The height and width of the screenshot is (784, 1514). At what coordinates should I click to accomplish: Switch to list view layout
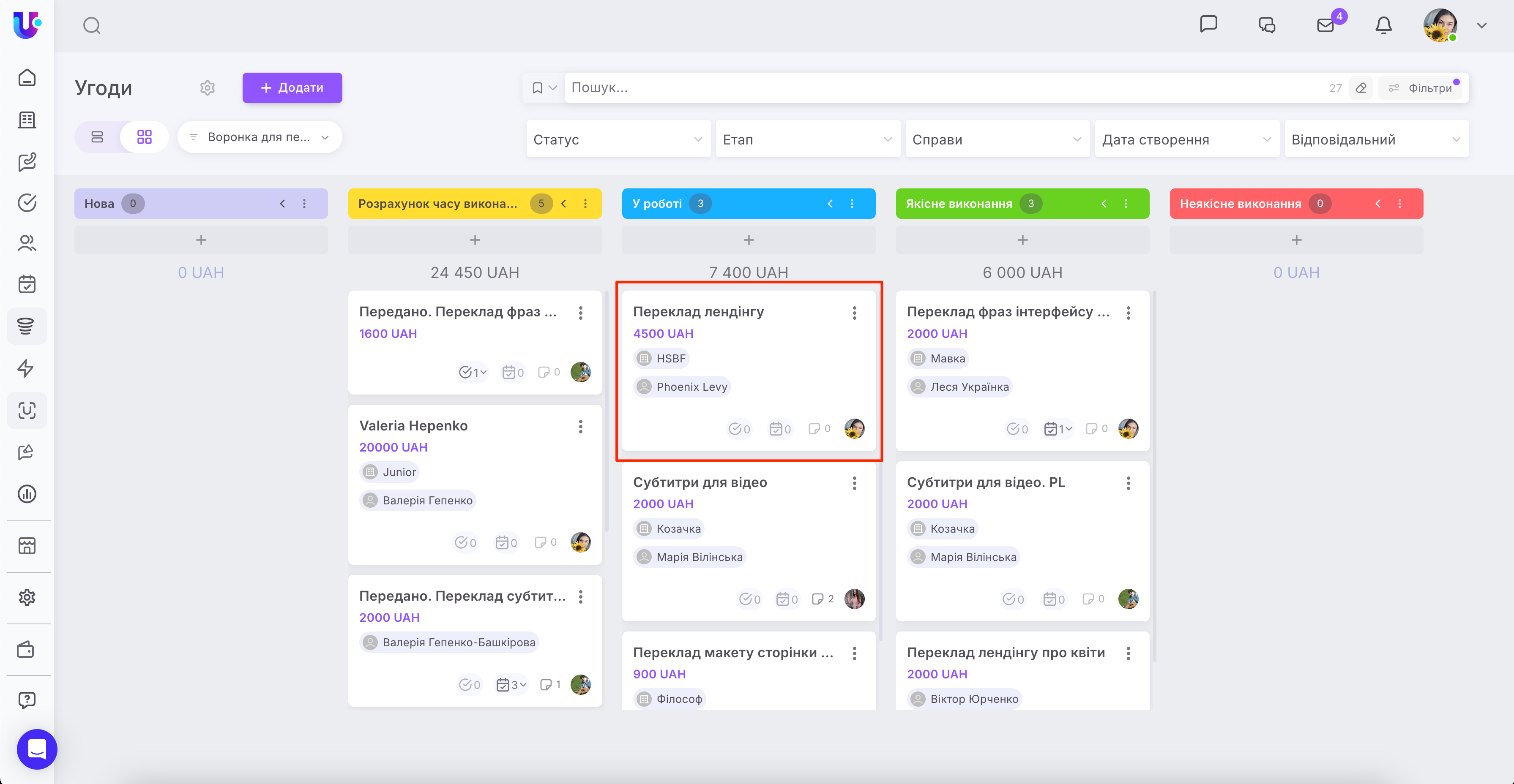coord(98,137)
